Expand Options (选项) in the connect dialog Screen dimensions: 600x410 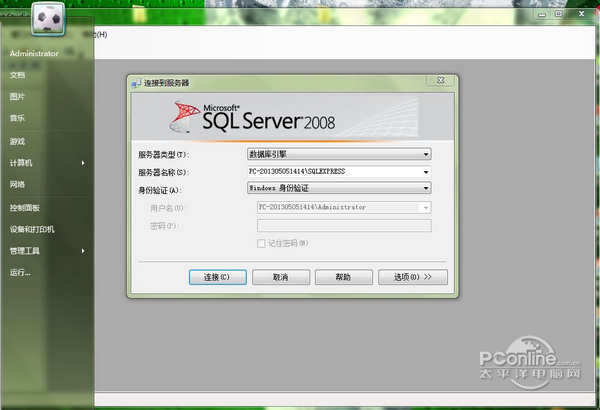click(412, 277)
